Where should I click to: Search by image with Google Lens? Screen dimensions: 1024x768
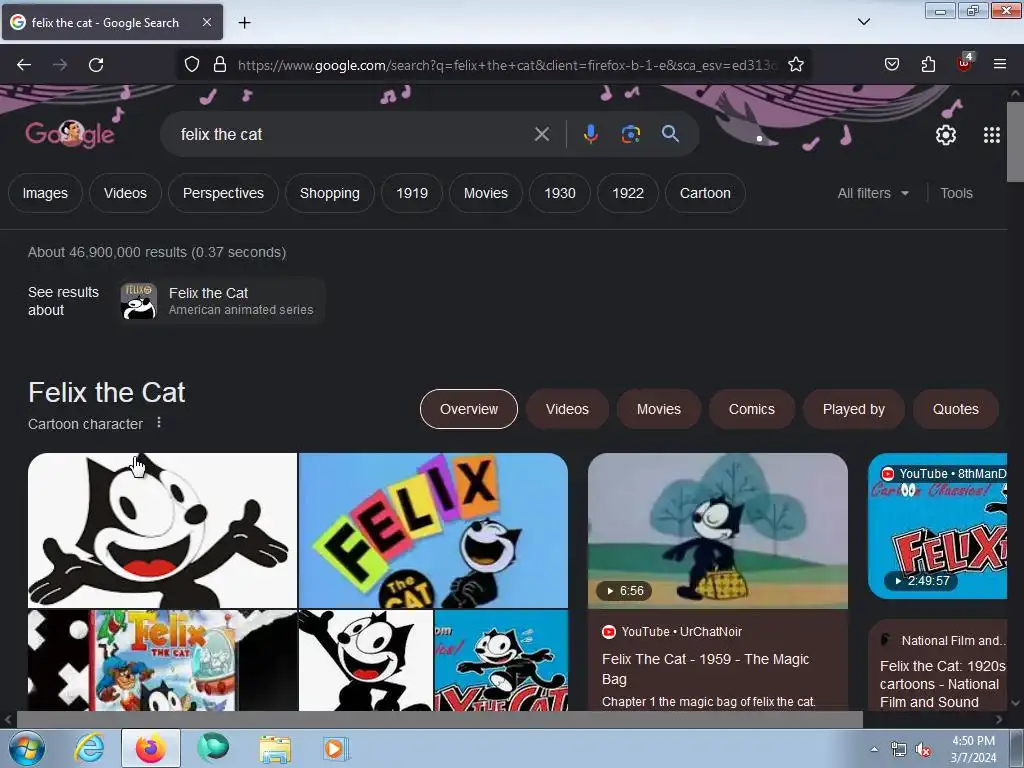pos(630,134)
